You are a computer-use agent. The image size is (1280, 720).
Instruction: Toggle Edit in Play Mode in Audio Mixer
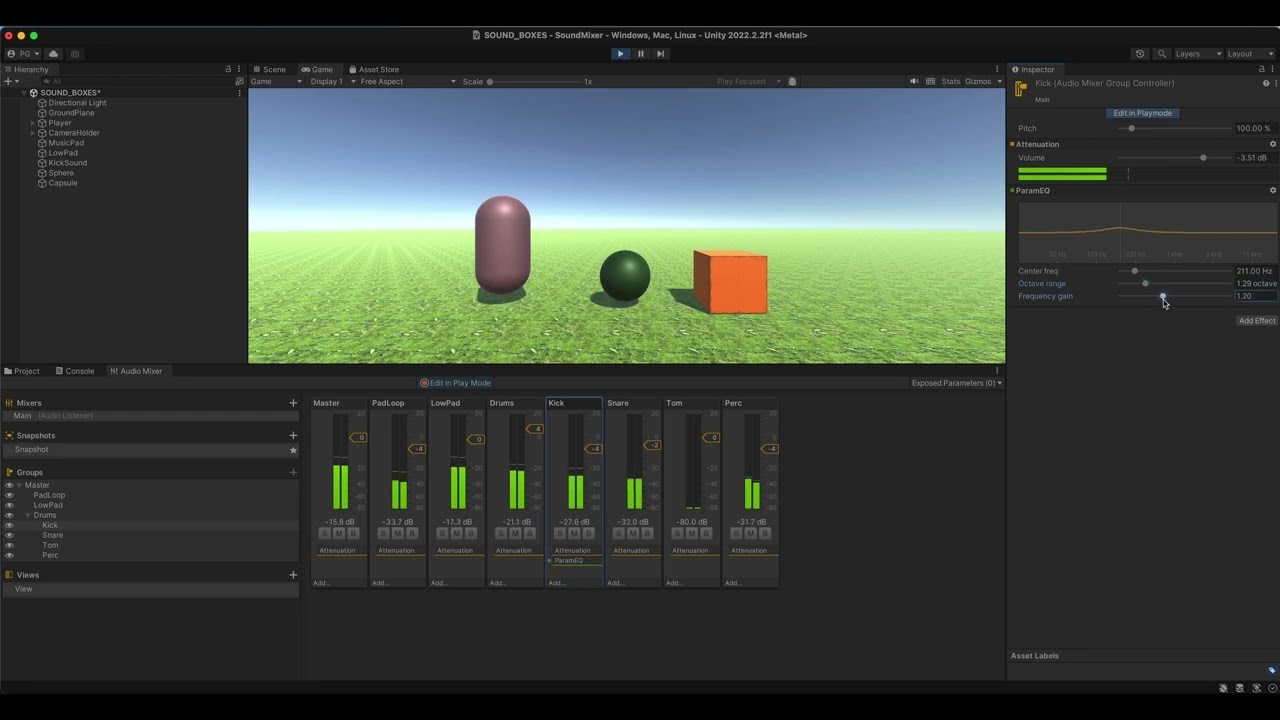(455, 383)
